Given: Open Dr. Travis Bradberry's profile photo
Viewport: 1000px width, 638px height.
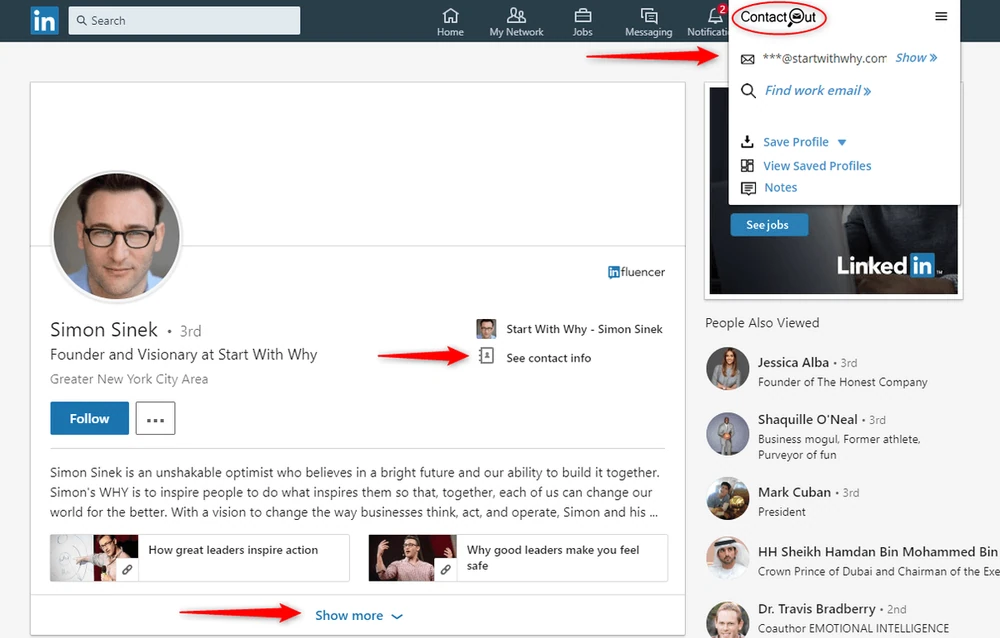Looking at the screenshot, I should (x=728, y=620).
